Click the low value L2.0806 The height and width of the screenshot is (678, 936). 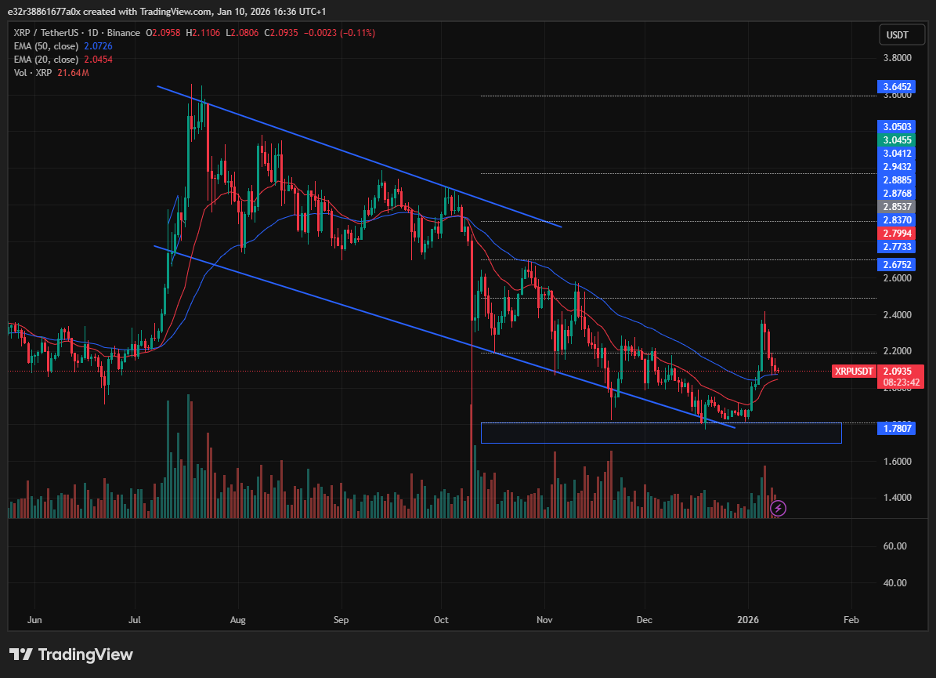pyautogui.click(x=242, y=33)
